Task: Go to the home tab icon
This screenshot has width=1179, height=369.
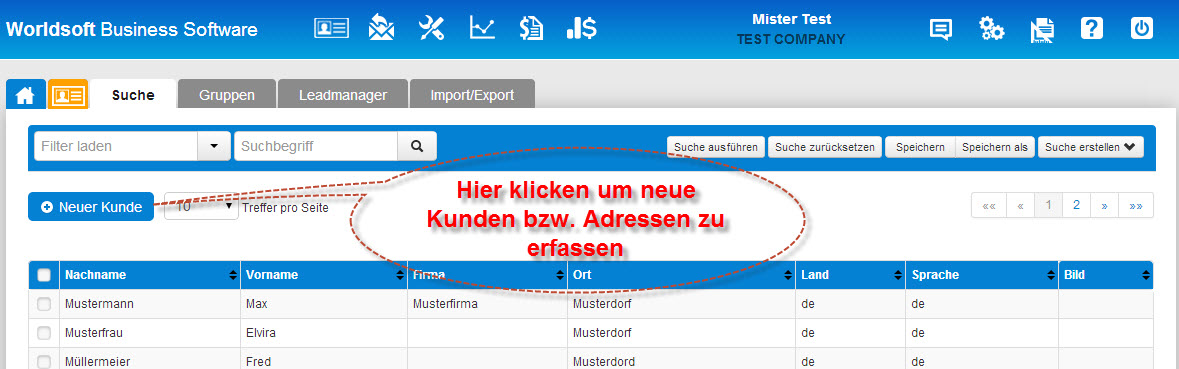Action: pos(26,95)
